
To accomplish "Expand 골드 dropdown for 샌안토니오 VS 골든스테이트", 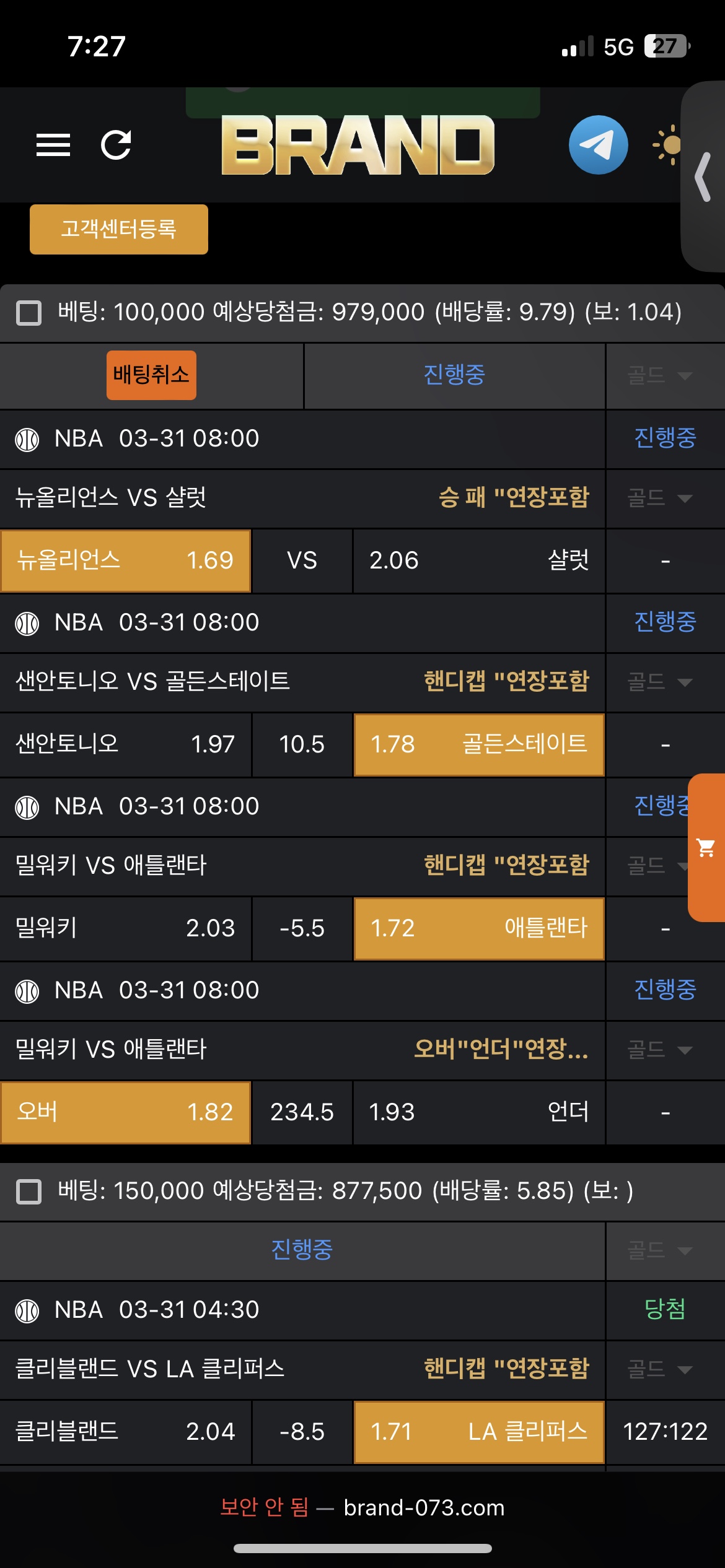I will pyautogui.click(x=661, y=682).
